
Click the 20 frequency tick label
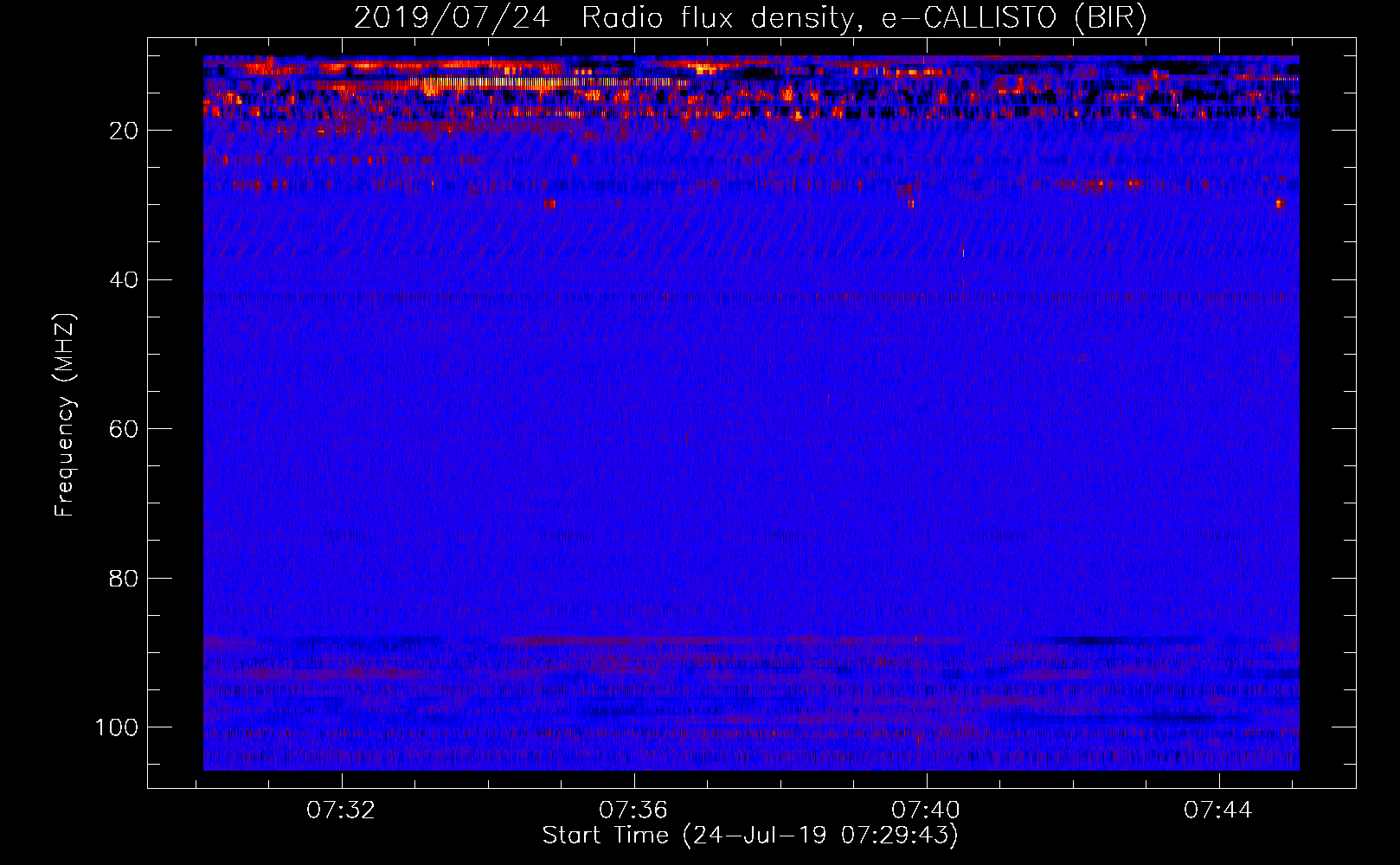tap(124, 131)
